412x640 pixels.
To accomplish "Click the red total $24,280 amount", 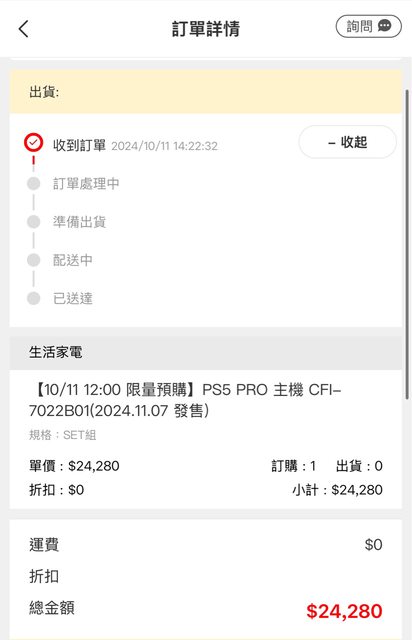I will (x=344, y=611).
